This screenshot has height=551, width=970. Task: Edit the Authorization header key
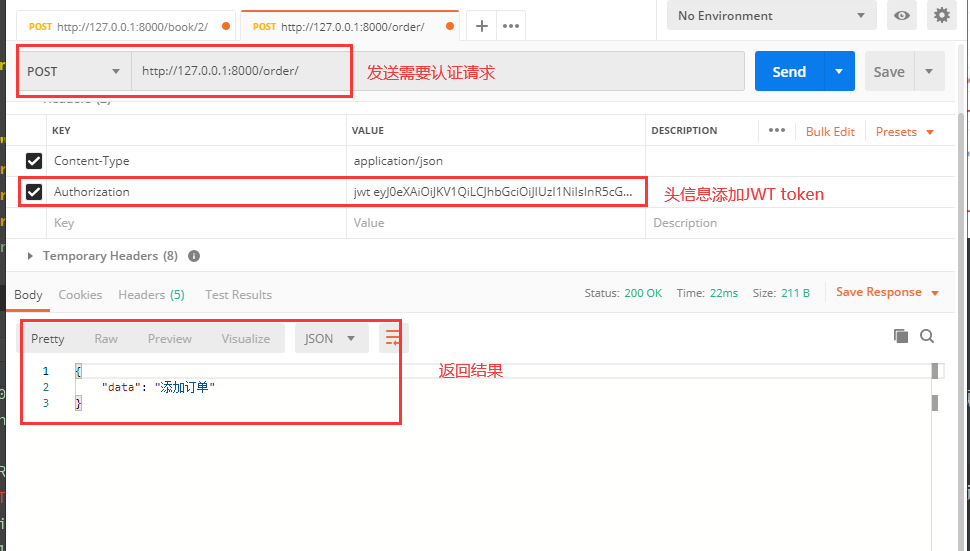[196, 192]
